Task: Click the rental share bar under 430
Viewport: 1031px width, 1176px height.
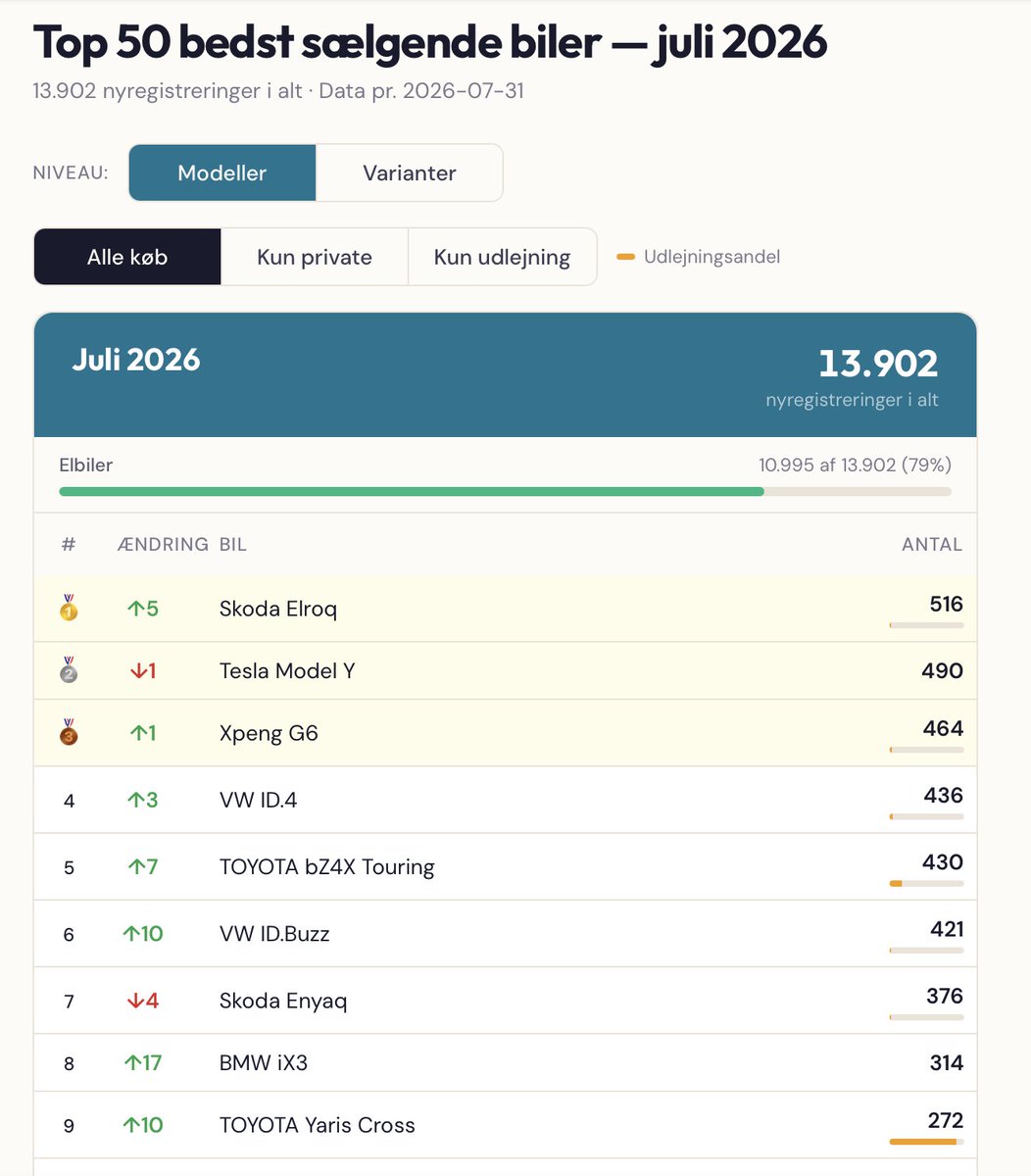Action: pyautogui.click(x=926, y=883)
